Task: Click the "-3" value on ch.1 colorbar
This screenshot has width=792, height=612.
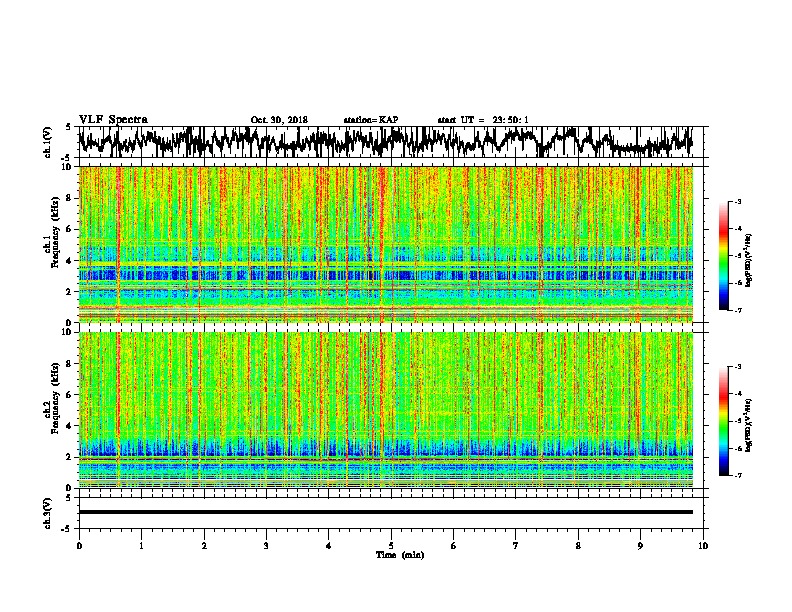Action: [x=737, y=202]
